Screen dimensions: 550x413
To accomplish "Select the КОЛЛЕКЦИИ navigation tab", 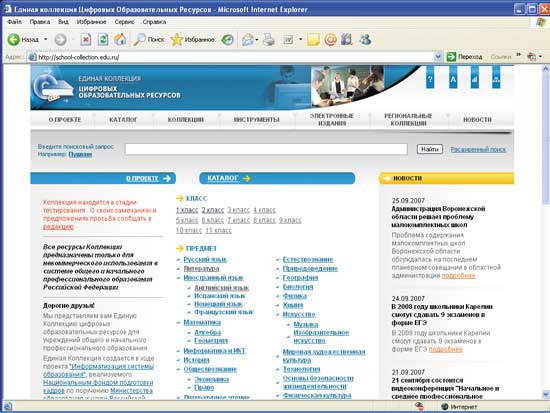I will [186, 120].
